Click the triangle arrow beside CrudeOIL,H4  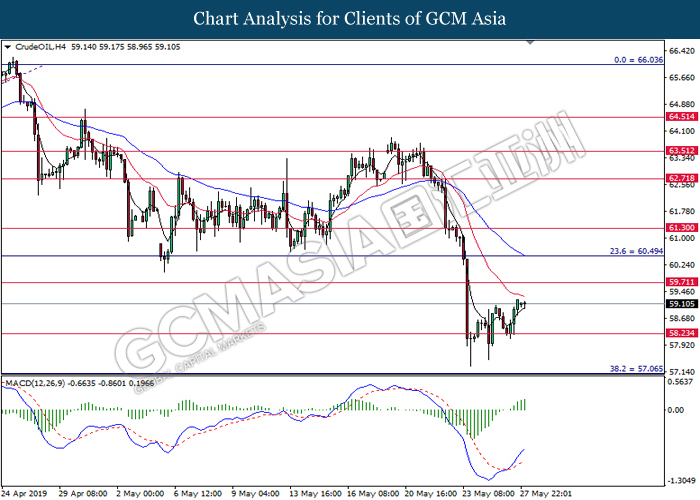(x=8, y=46)
